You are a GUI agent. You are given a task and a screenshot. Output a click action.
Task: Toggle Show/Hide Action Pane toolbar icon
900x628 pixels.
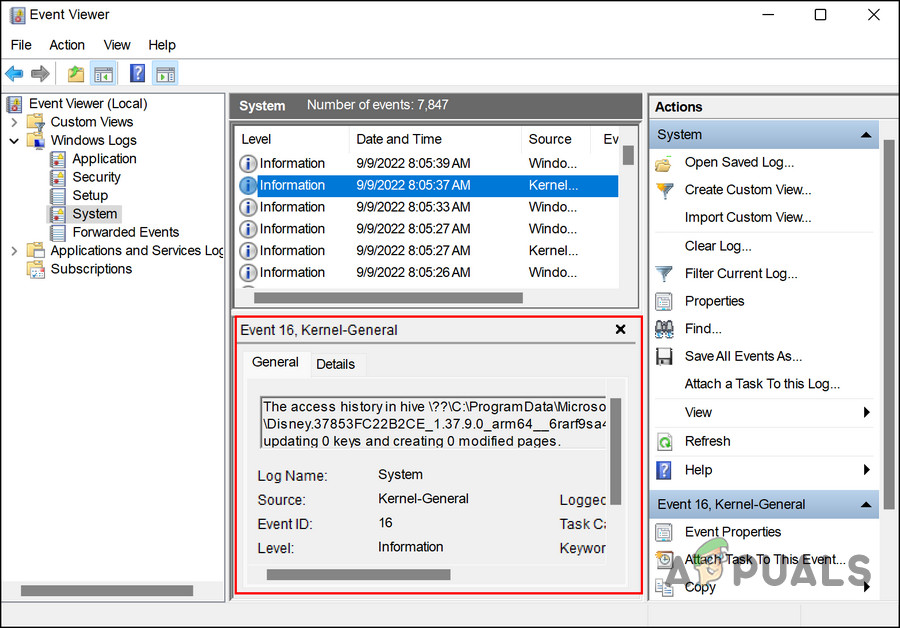(166, 73)
